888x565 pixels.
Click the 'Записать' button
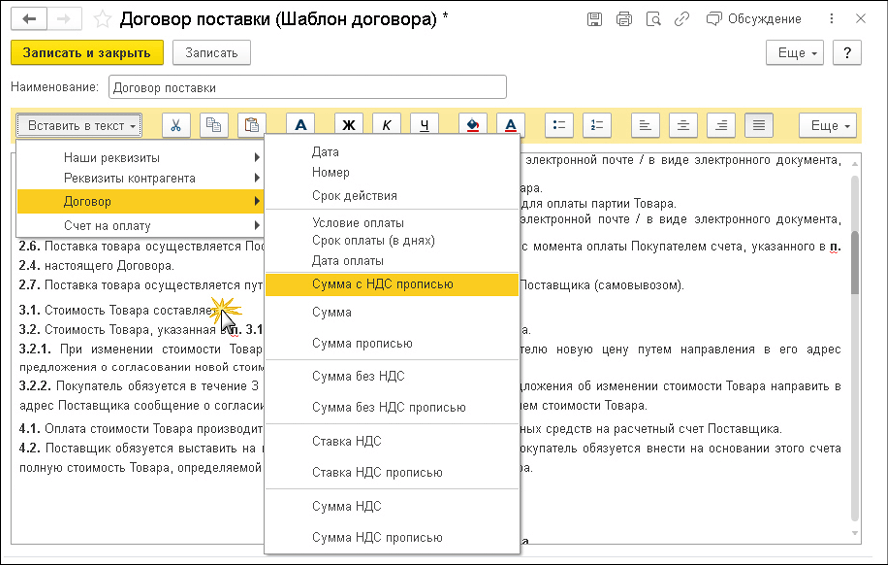pos(211,53)
